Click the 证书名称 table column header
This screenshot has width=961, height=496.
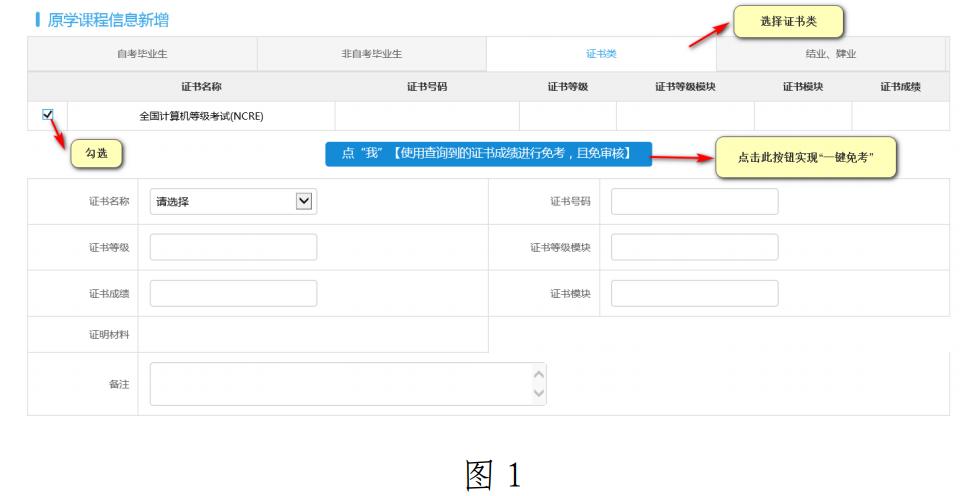(x=201, y=87)
